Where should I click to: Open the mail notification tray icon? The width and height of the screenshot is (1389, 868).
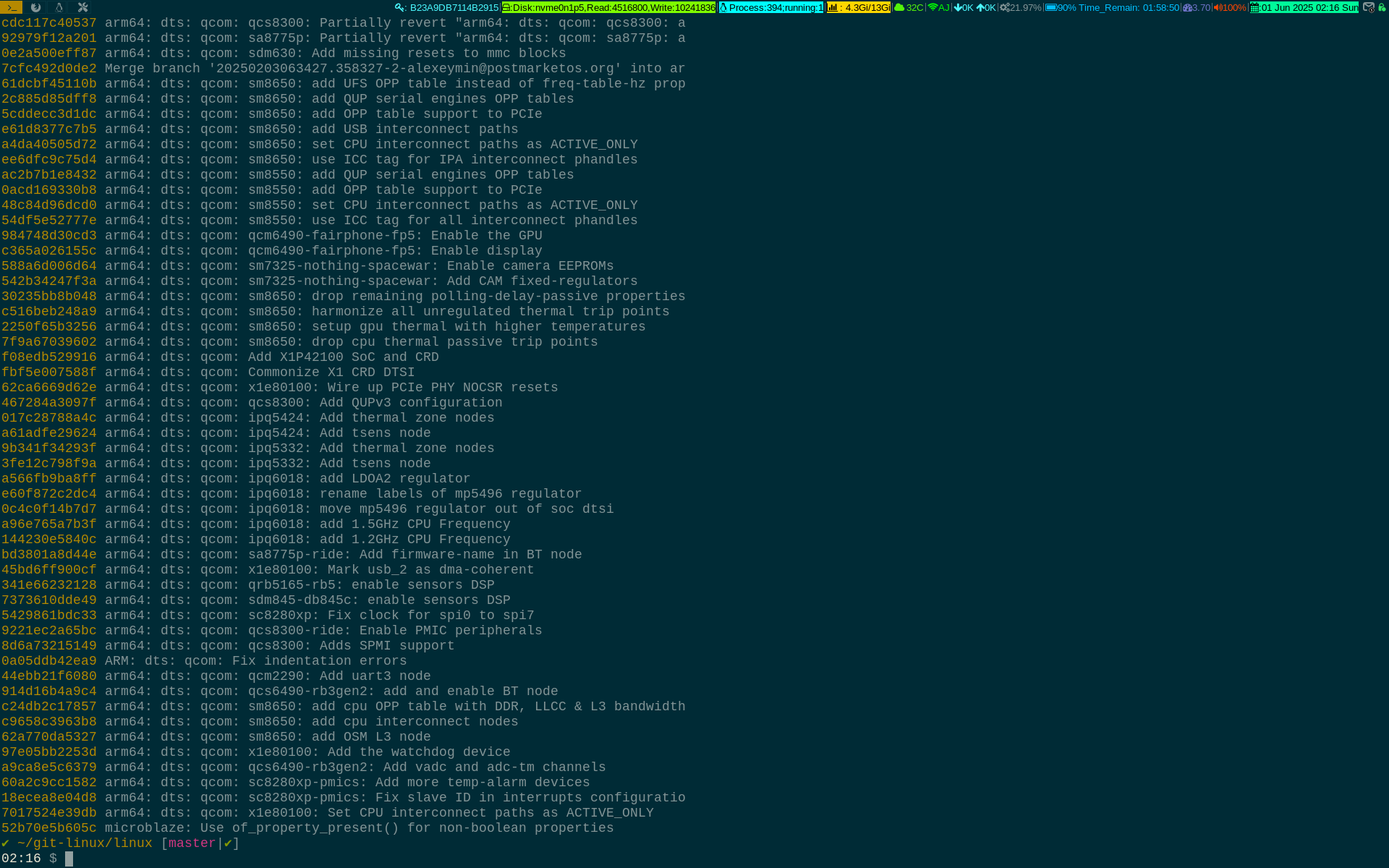pyautogui.click(x=1369, y=7)
